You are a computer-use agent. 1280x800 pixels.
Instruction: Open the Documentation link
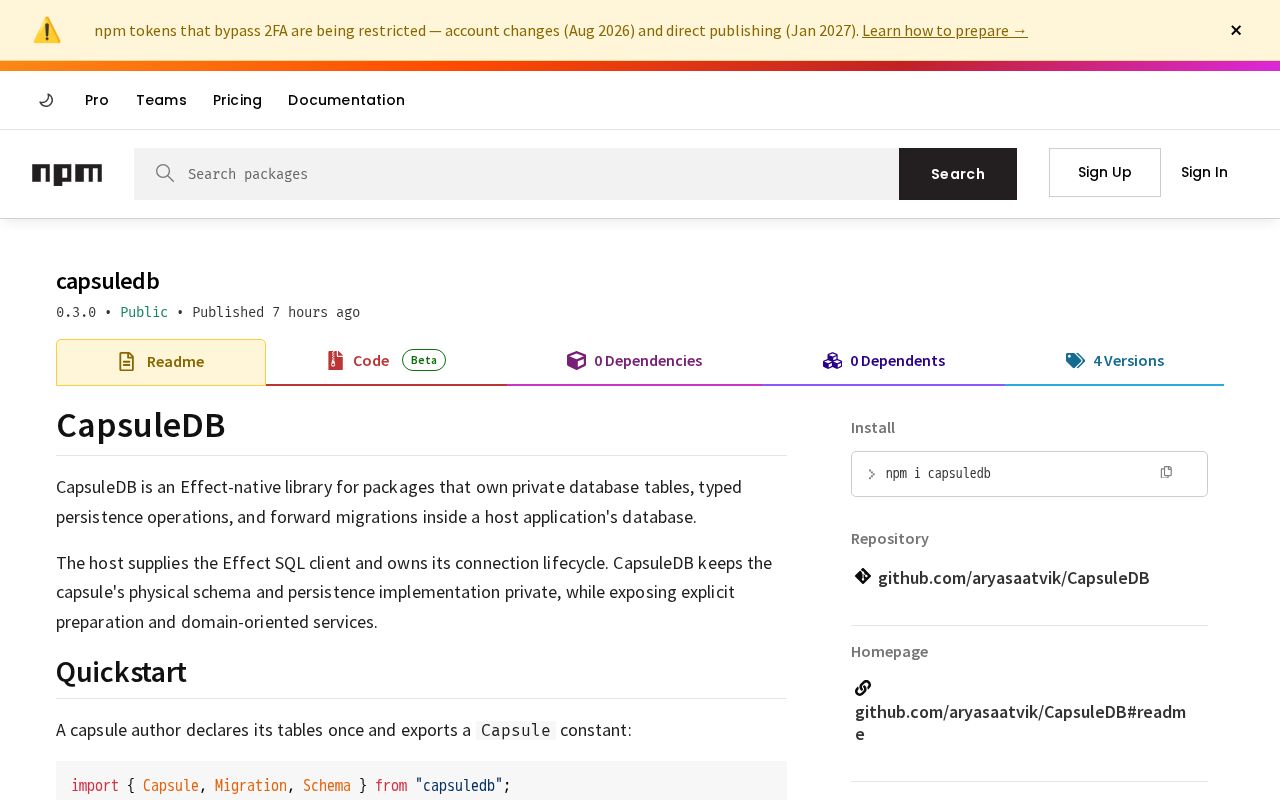tap(346, 100)
